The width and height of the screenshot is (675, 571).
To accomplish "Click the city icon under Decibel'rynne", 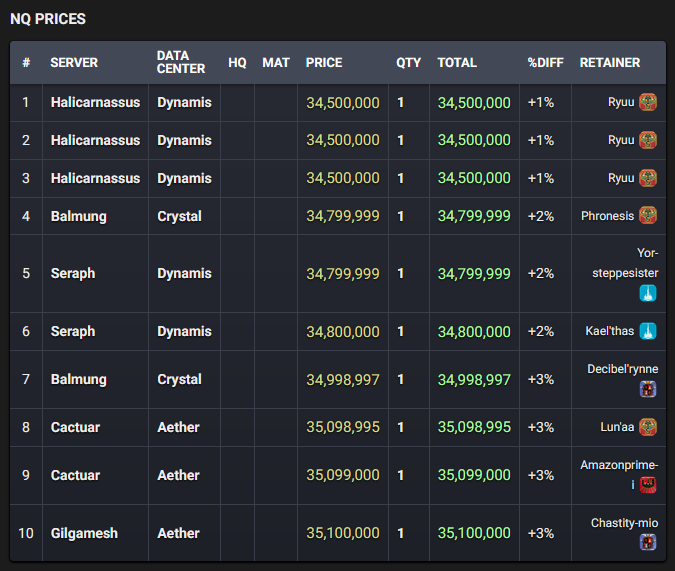I will (x=648, y=389).
